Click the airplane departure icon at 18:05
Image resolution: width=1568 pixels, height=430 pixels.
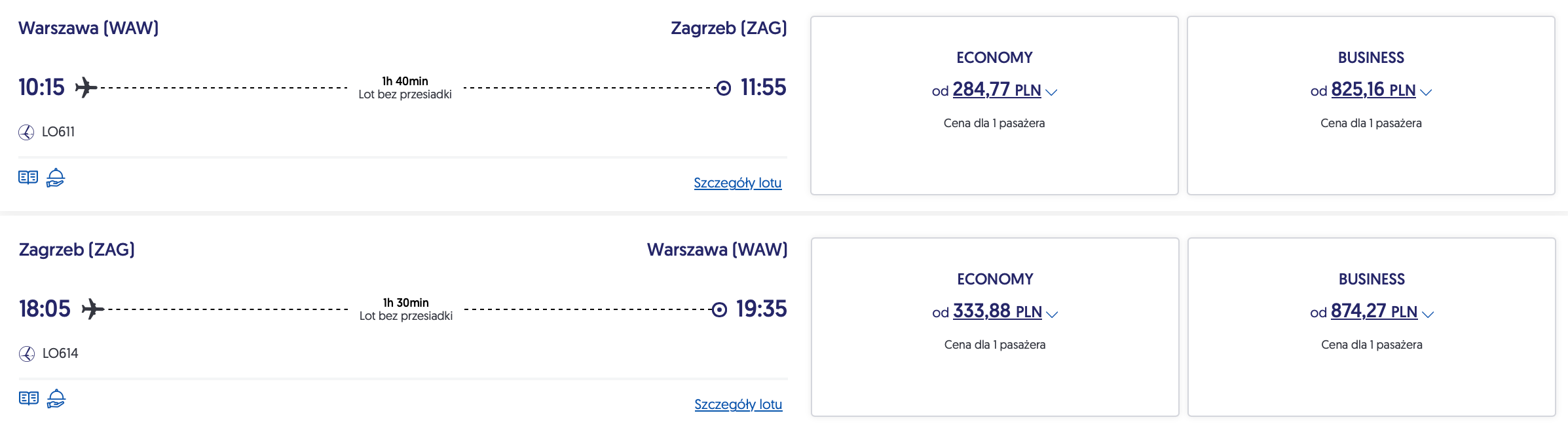coord(92,309)
